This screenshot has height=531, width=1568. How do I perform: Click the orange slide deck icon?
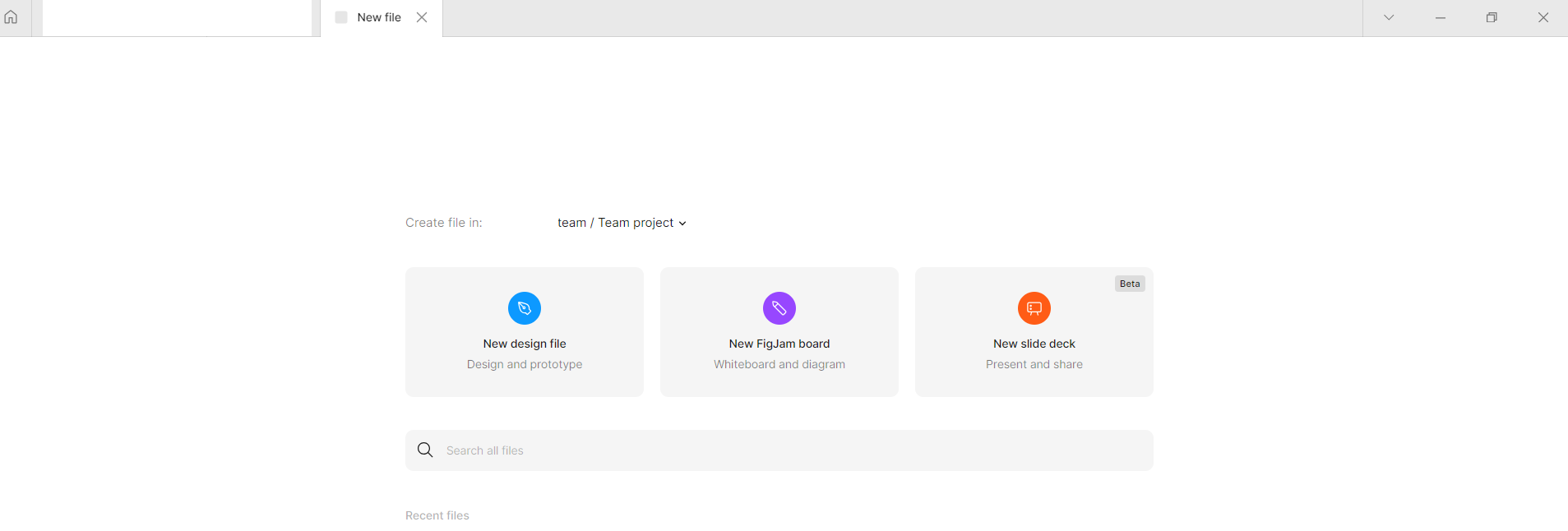[x=1034, y=308]
